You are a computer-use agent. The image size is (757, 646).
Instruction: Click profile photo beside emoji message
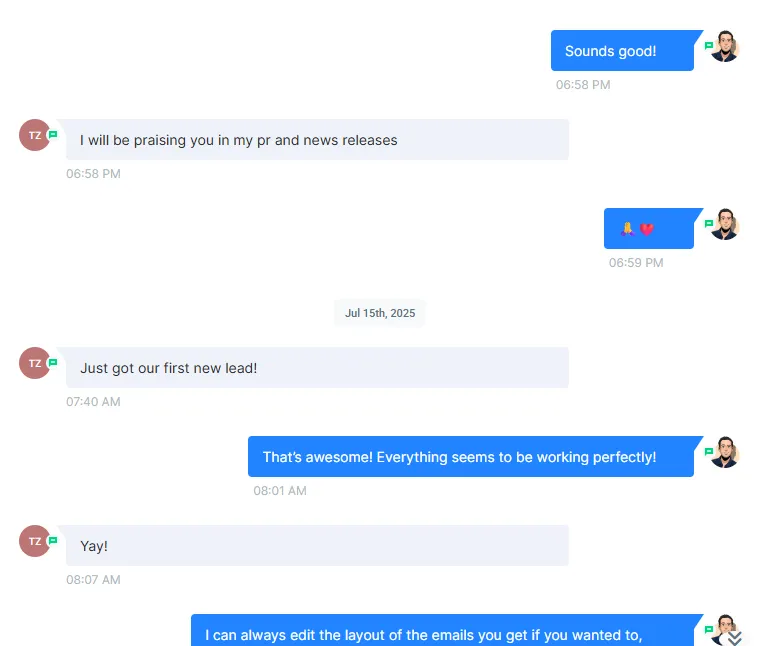tap(725, 224)
